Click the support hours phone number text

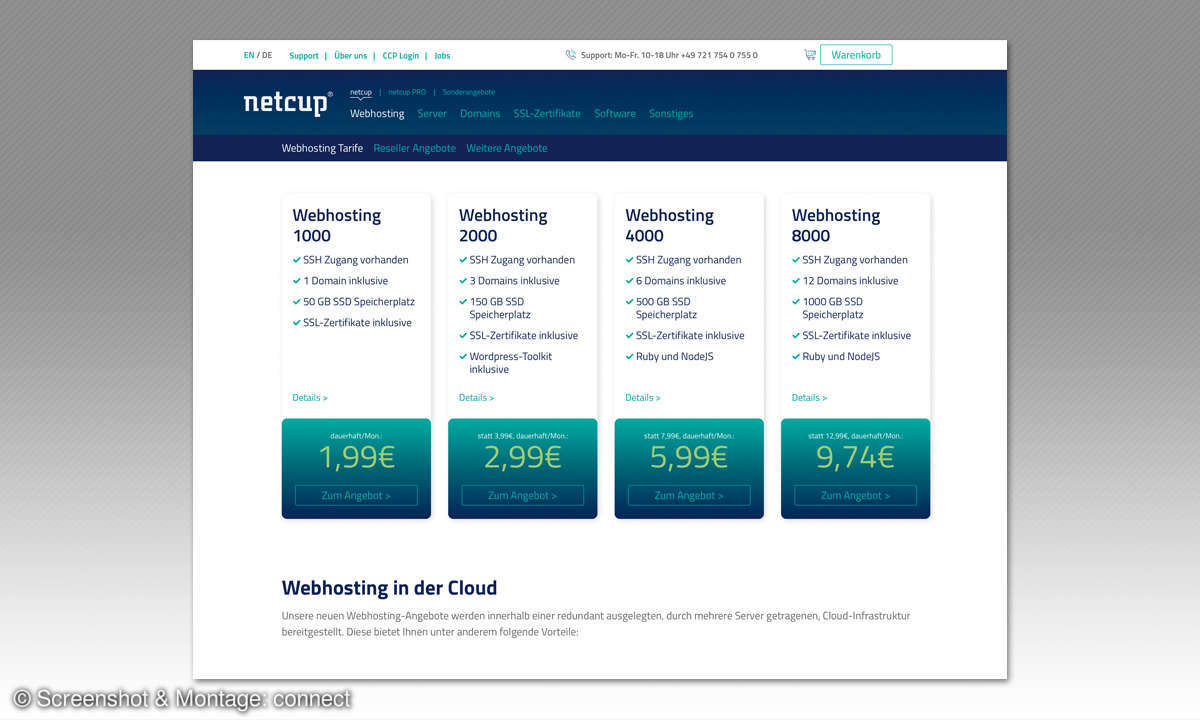(669, 56)
